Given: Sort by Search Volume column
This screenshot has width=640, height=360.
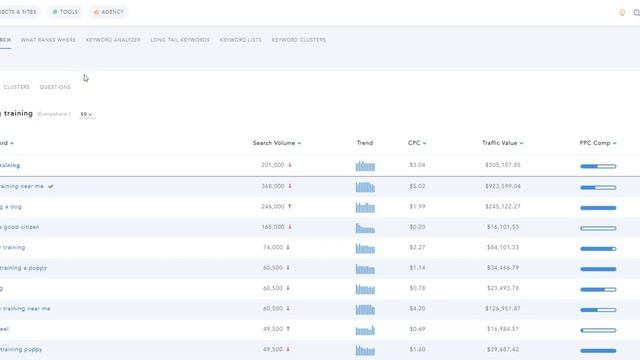Looking at the screenshot, I should pos(277,143).
